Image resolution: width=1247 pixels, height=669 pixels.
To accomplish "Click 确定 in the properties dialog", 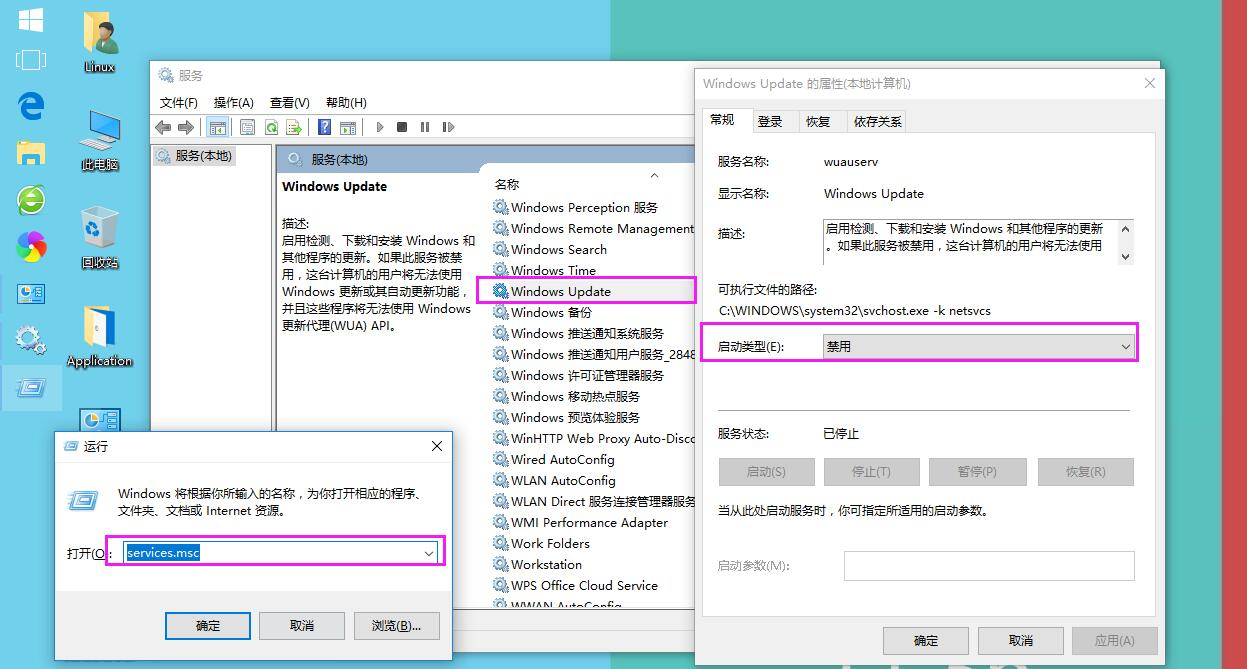I will (926, 640).
